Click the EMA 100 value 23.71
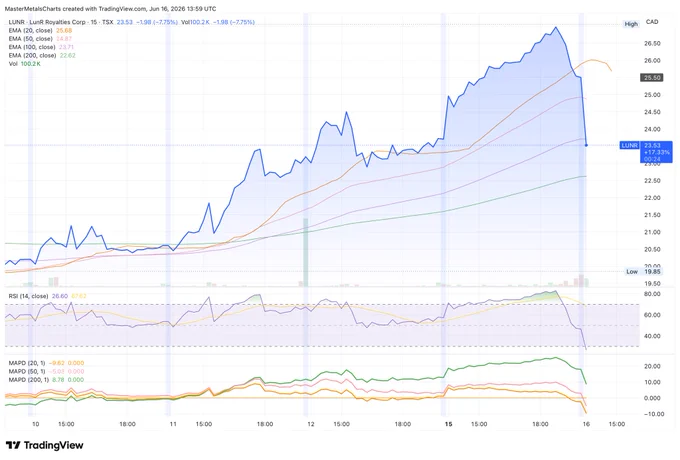Viewport: 680px width, 460px height. [x=66, y=47]
